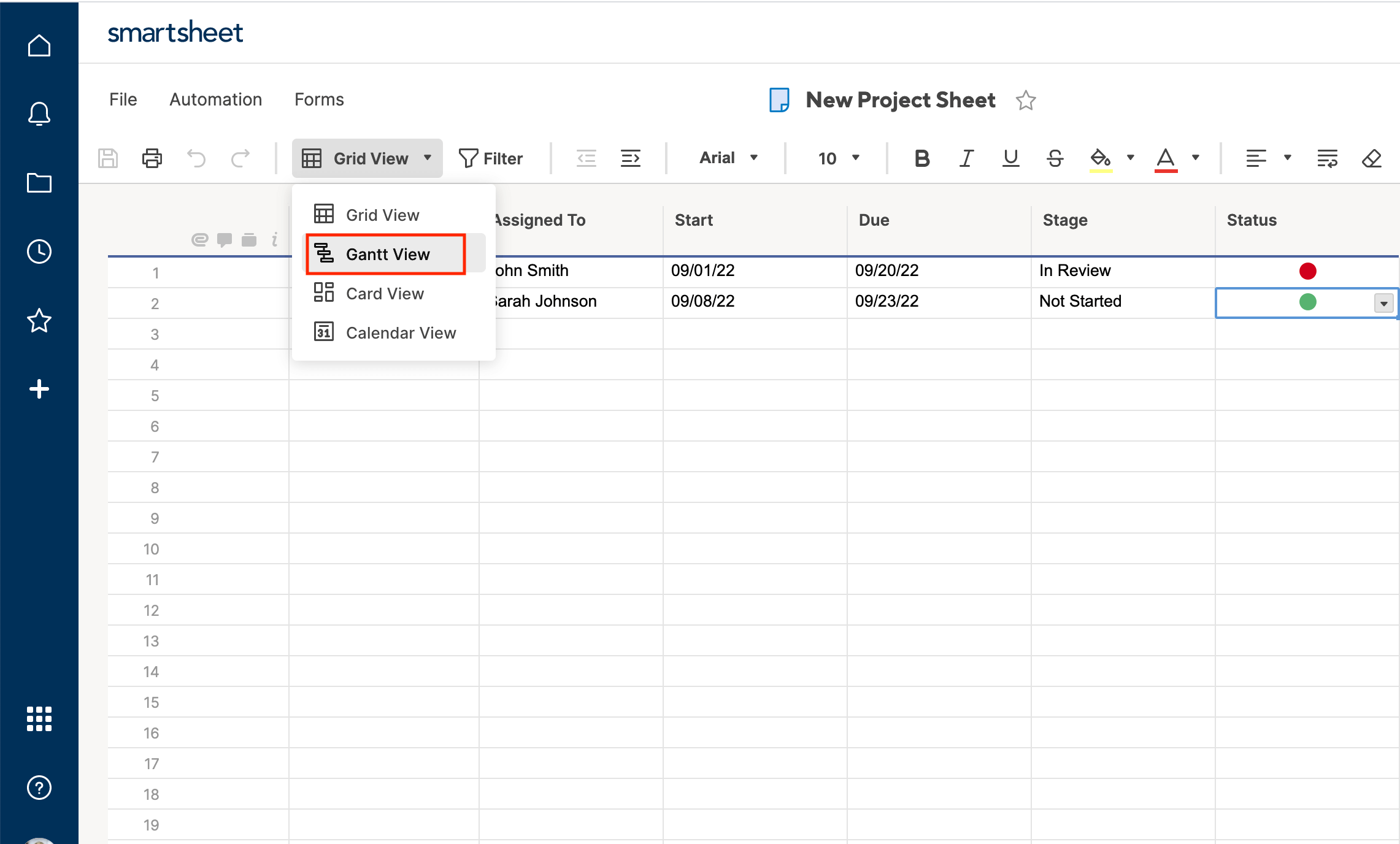Click the indent icon in toolbar
The image size is (1400, 844).
[x=630, y=158]
